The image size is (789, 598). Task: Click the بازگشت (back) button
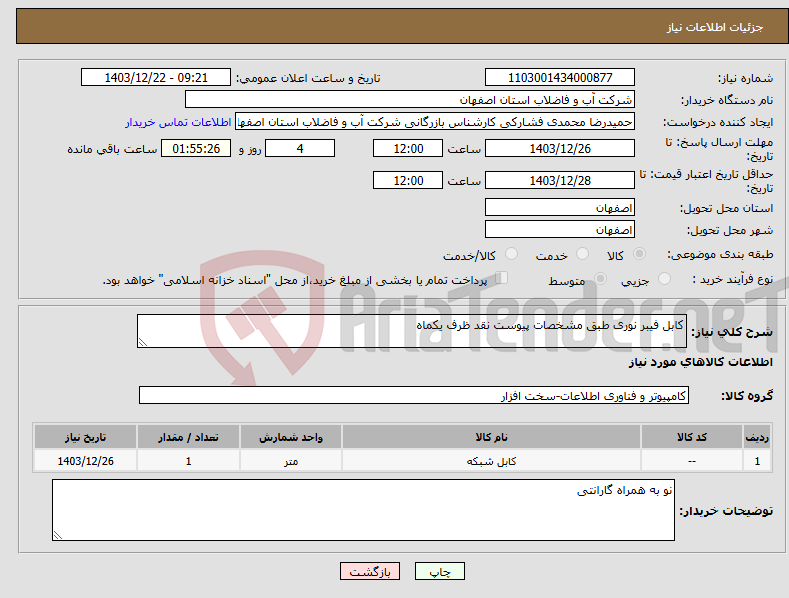pyautogui.click(x=370, y=571)
